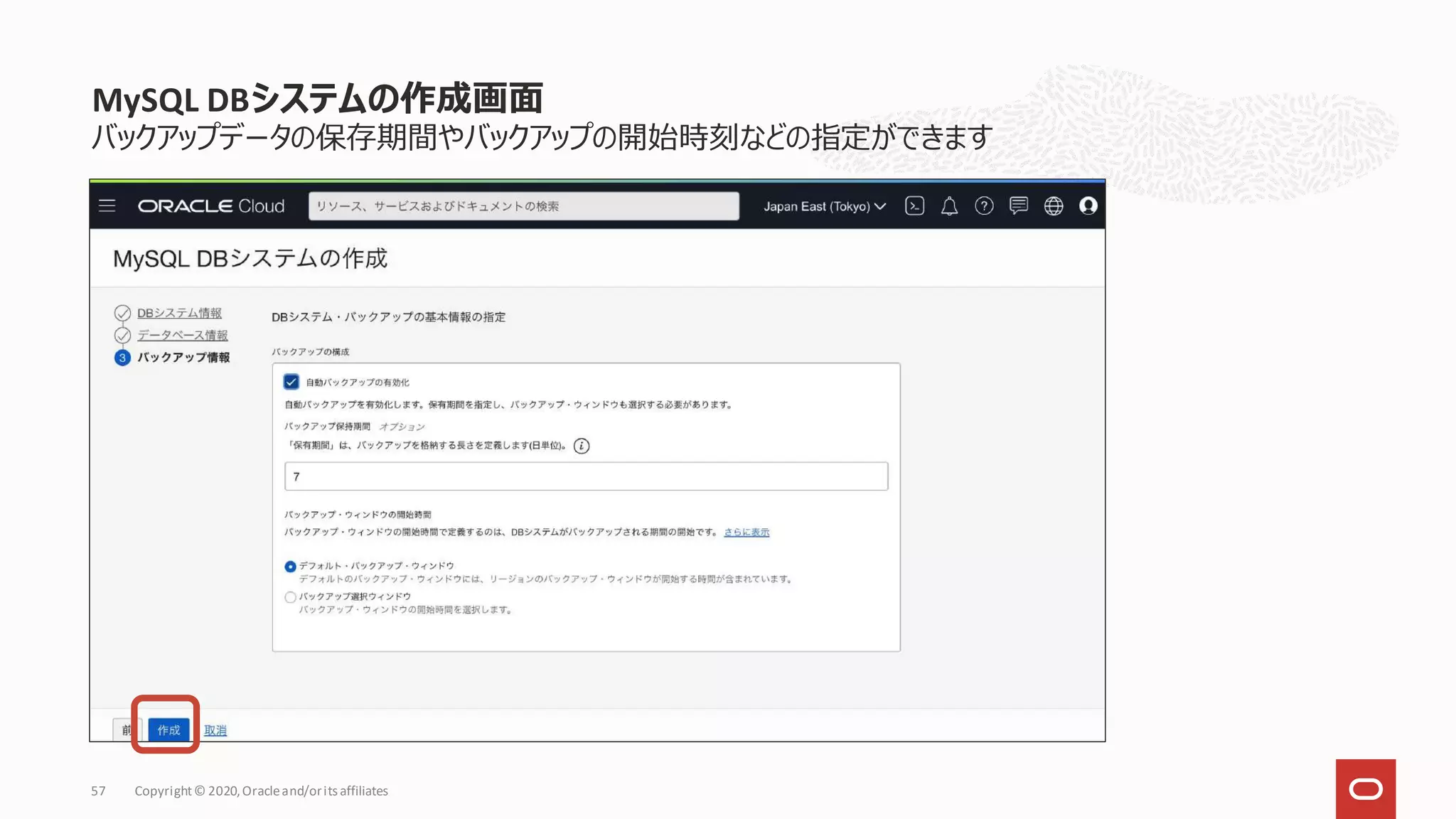Open the user profile avatar
1456x819 pixels.
click(1088, 206)
